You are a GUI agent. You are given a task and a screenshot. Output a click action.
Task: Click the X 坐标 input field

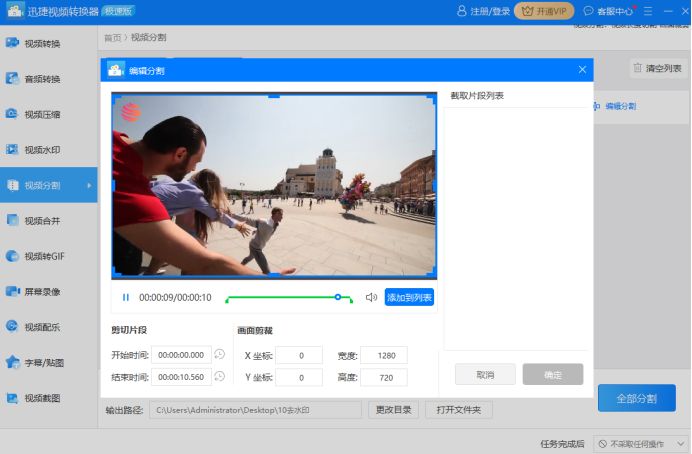point(299,355)
